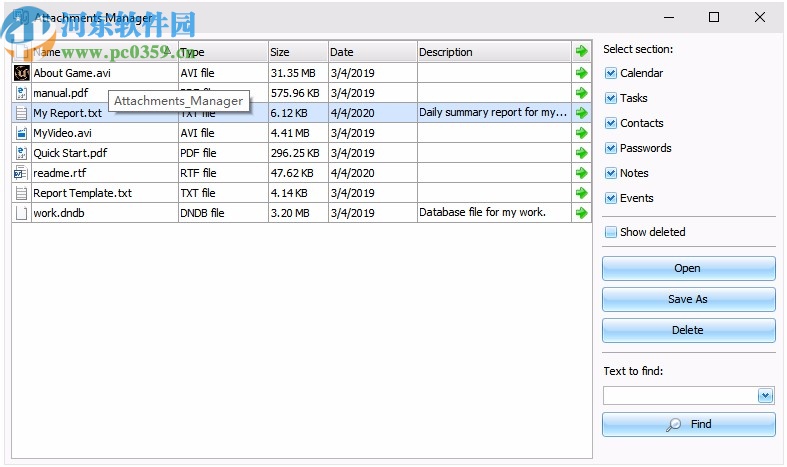Viewport: 787px width, 467px height.
Task: Select the MyVideo.avi file name
Action: [62, 134]
